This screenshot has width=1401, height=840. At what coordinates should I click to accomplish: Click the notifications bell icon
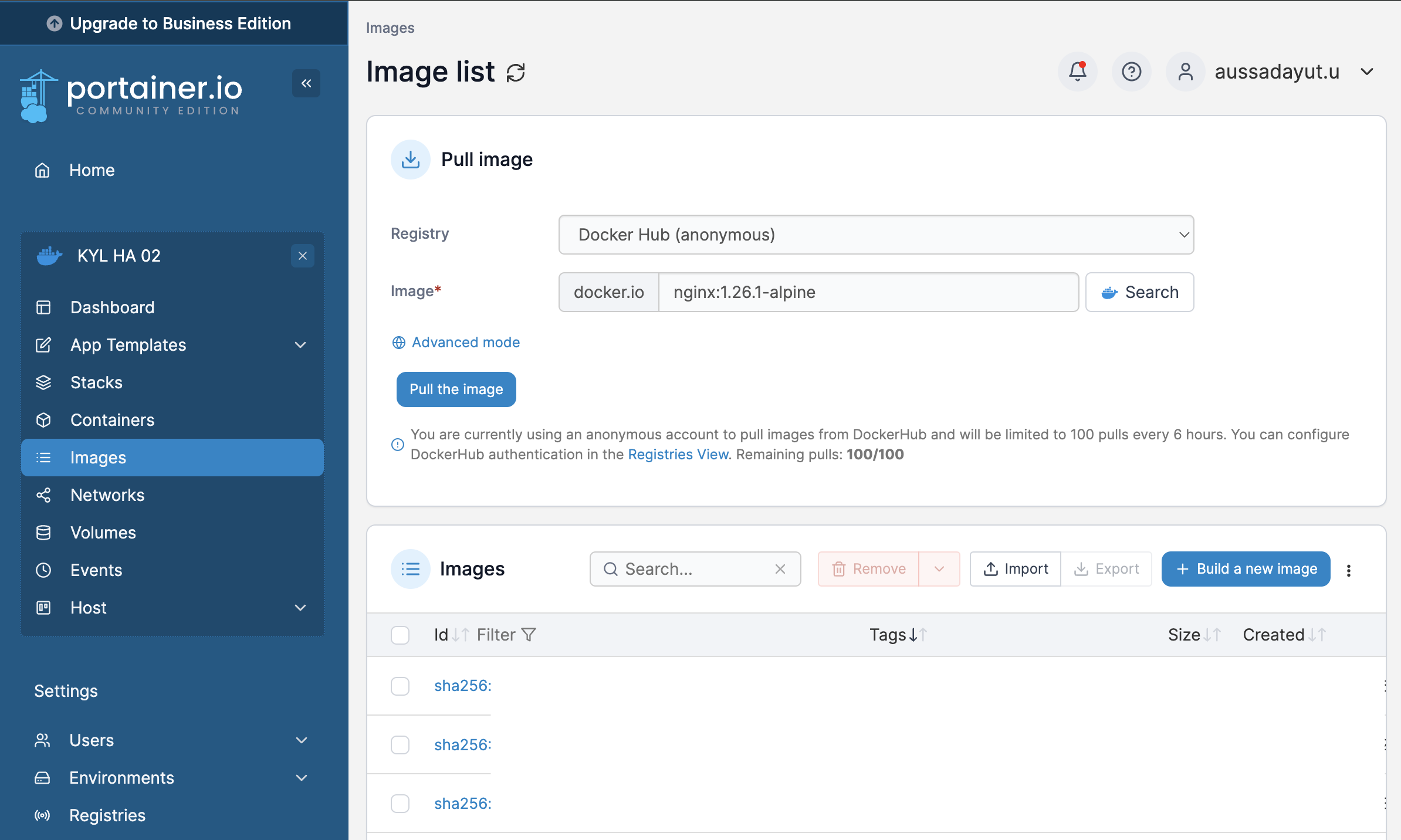coord(1077,72)
